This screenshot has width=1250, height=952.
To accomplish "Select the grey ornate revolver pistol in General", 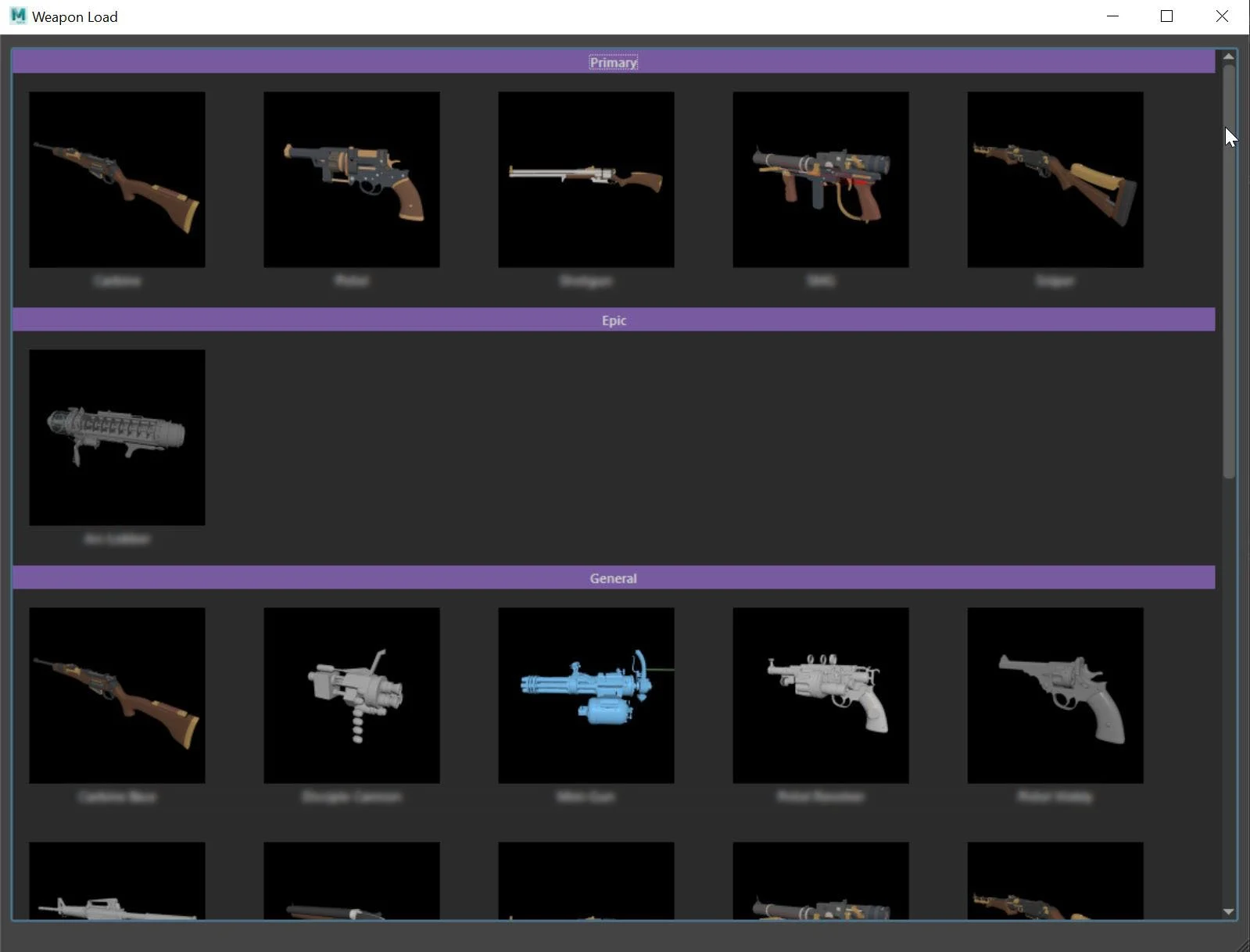I will (x=821, y=696).
